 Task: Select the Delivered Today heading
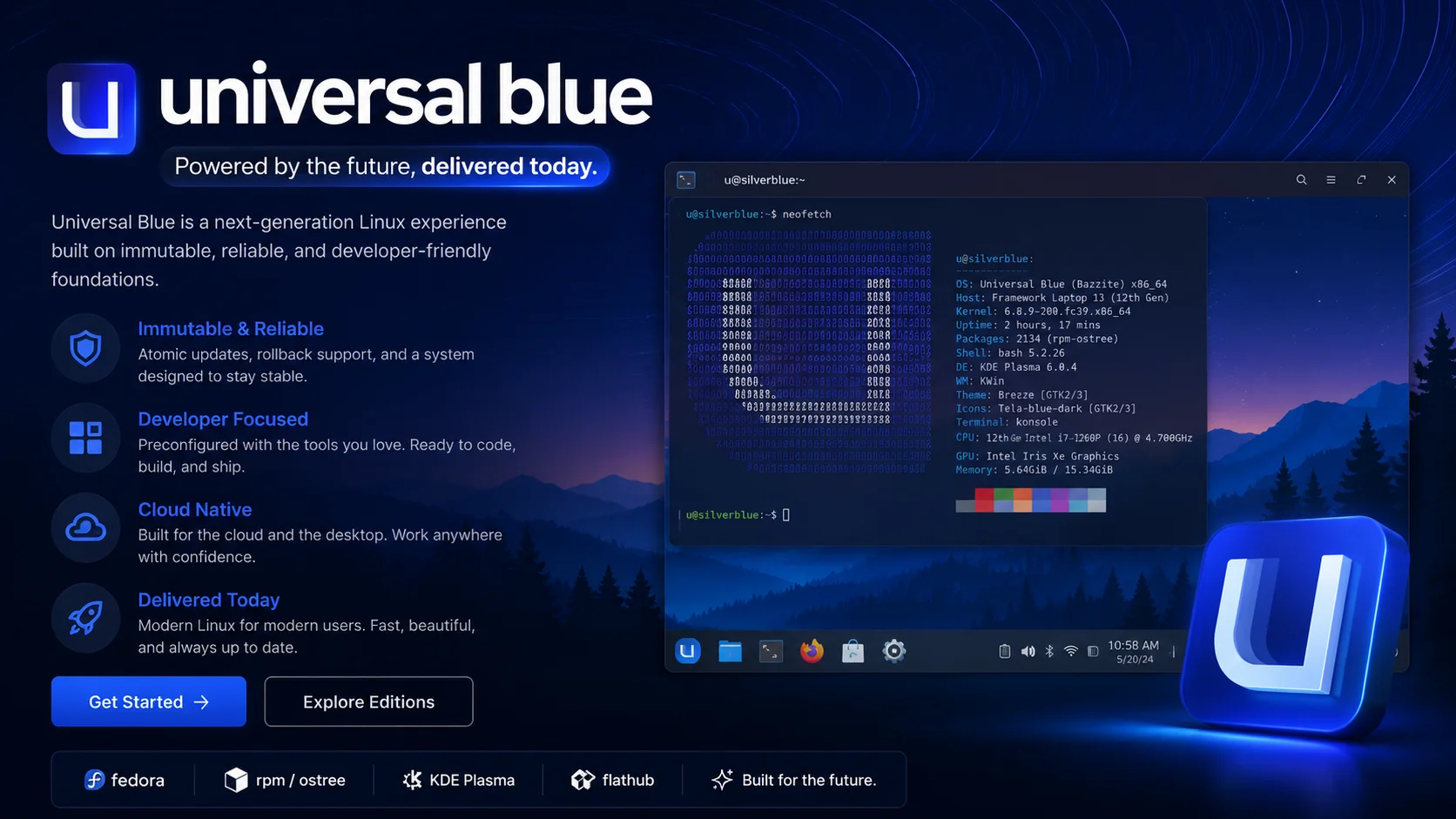(209, 601)
